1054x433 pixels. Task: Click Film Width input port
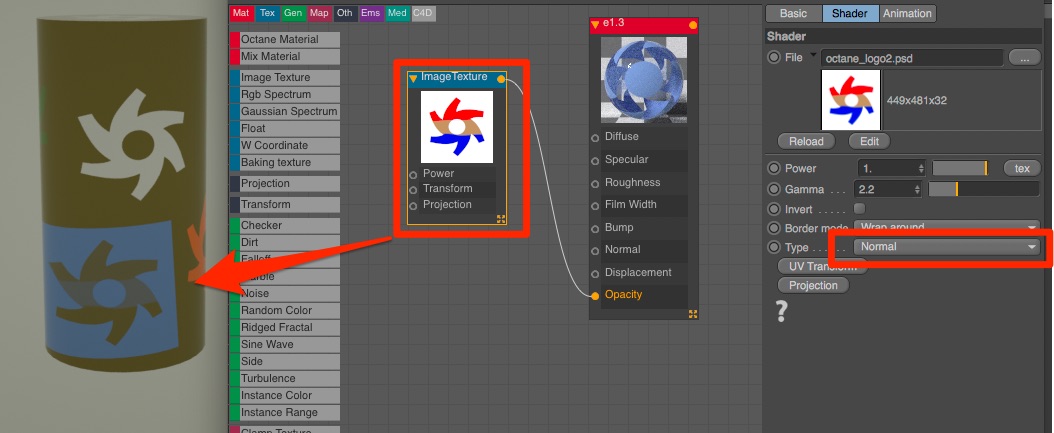tap(595, 206)
